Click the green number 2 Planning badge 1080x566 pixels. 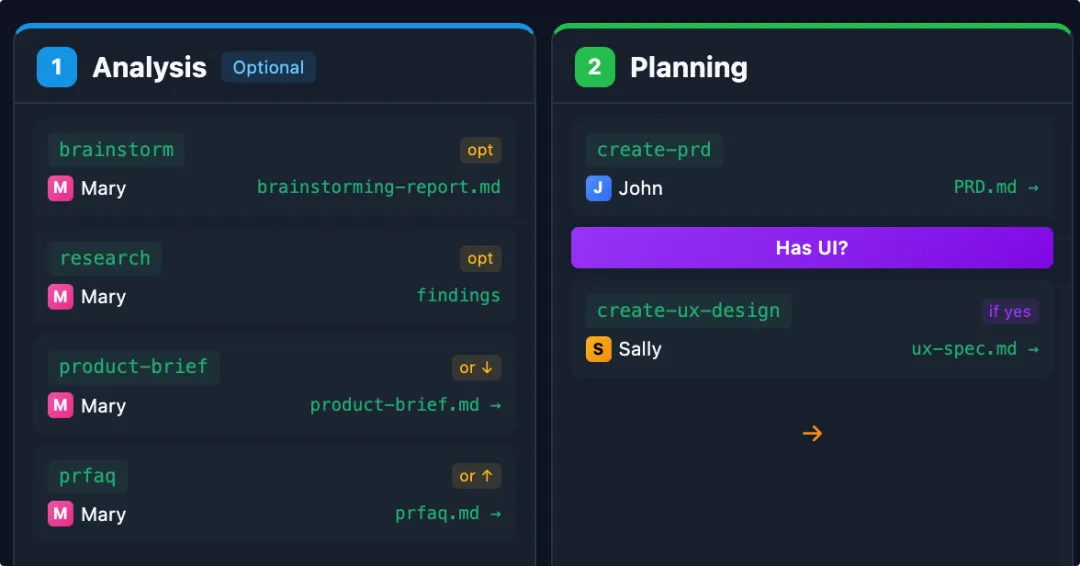pos(594,67)
